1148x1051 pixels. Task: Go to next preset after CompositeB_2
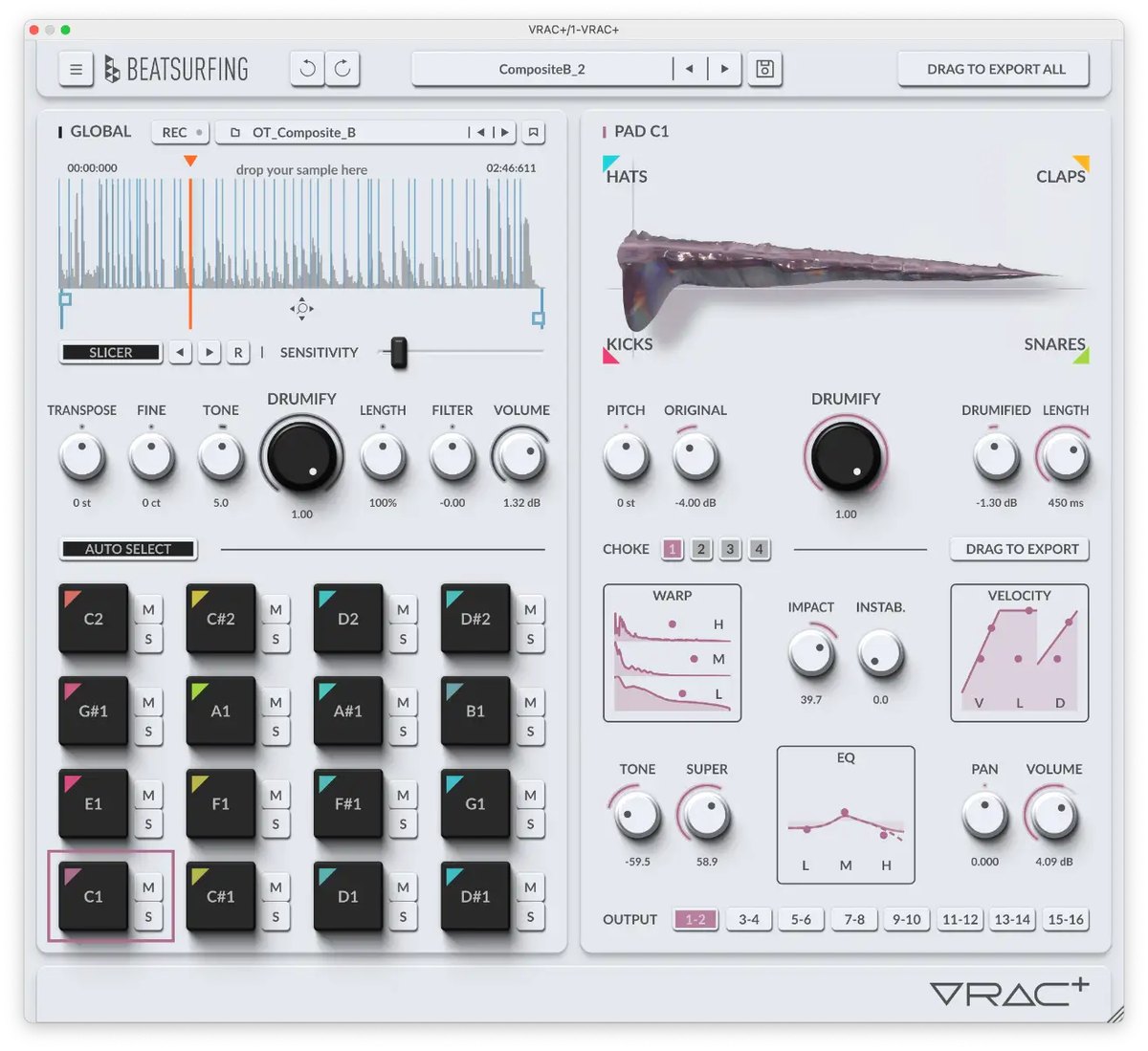coord(724,69)
